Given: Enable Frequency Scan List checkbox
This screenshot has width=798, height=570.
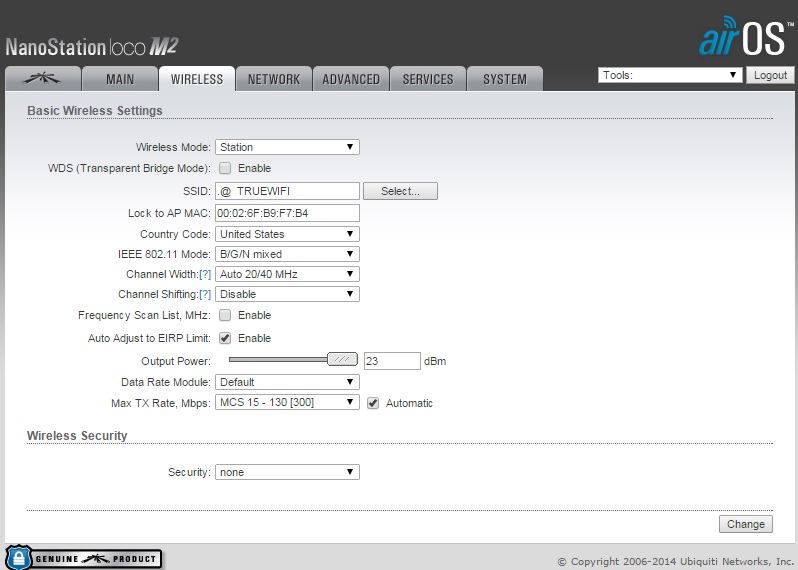Looking at the screenshot, I should coord(225,315).
